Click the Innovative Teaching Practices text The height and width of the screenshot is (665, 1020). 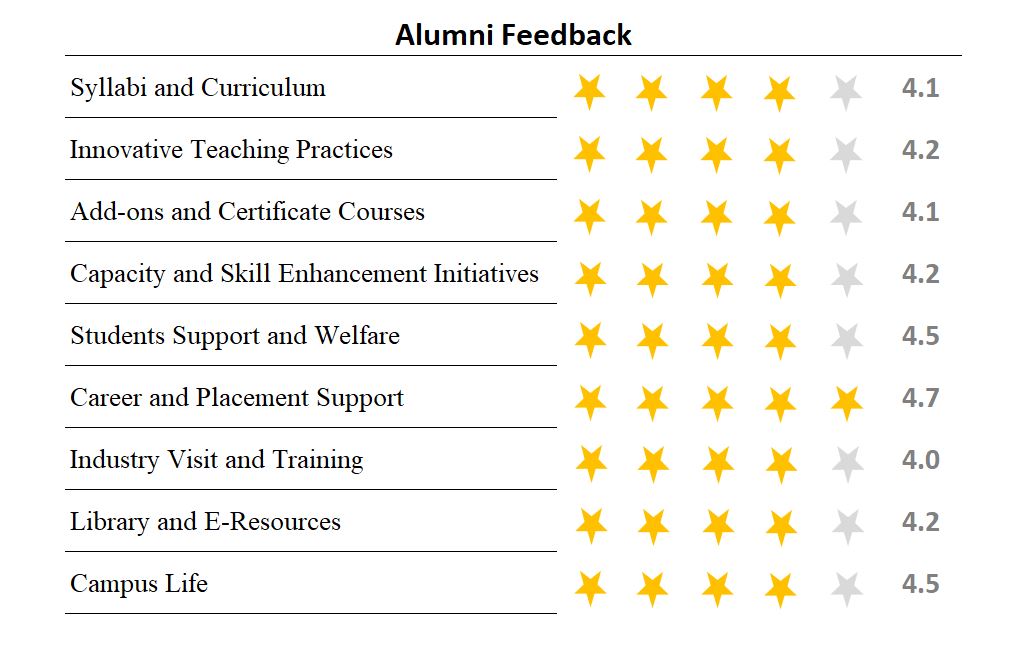[231, 150]
